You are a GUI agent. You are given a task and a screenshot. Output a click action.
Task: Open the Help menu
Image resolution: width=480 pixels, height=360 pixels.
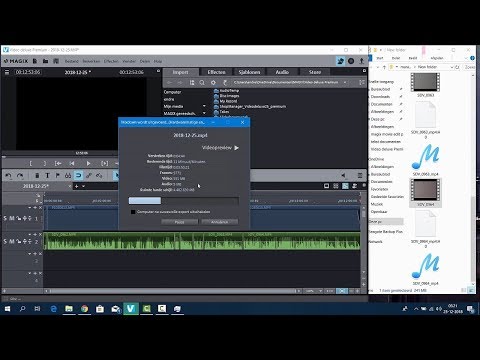158,61
